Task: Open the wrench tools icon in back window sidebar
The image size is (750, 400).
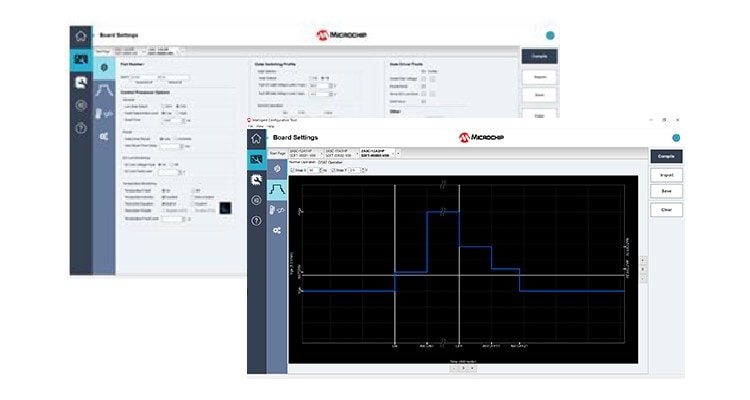Action: [81, 82]
